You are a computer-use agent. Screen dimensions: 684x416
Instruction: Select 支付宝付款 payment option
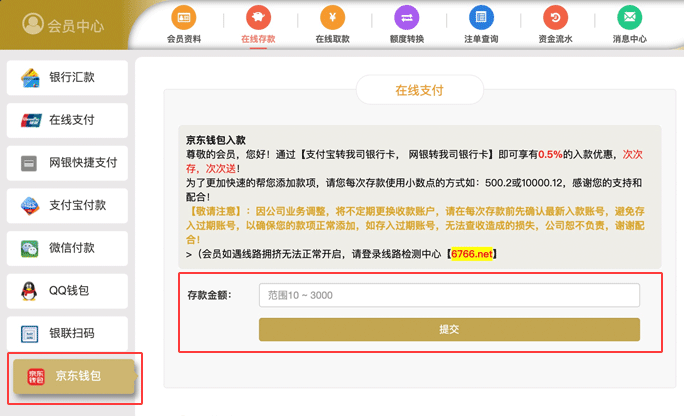68,205
